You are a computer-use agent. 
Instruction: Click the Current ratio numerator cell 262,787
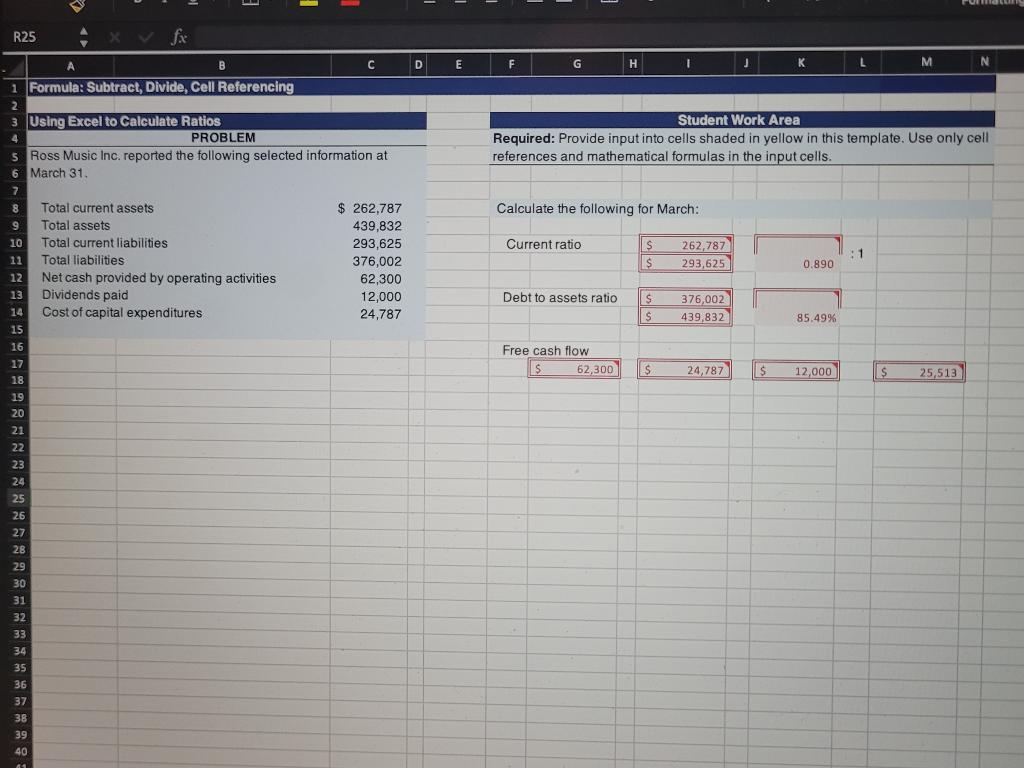coord(686,245)
